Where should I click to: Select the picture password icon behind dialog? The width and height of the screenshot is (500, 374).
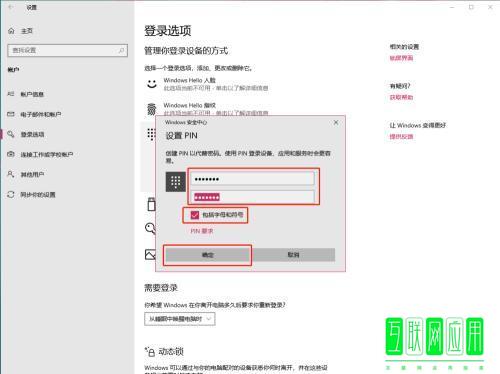(150, 254)
